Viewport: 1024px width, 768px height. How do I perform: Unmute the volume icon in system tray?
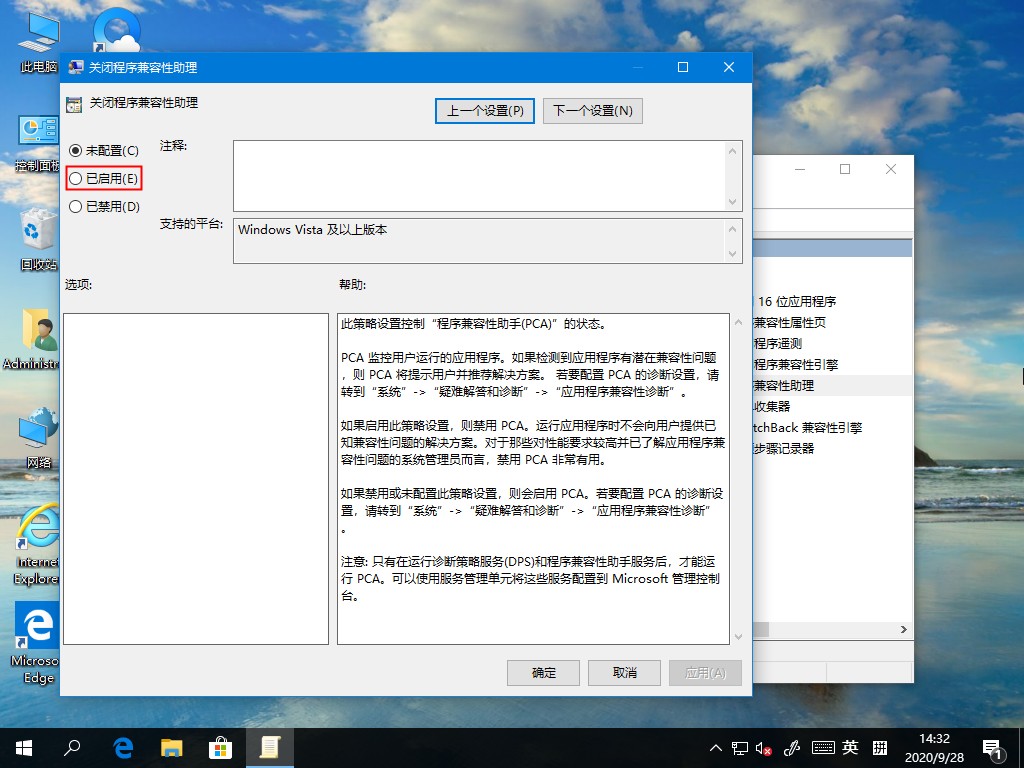(765, 747)
